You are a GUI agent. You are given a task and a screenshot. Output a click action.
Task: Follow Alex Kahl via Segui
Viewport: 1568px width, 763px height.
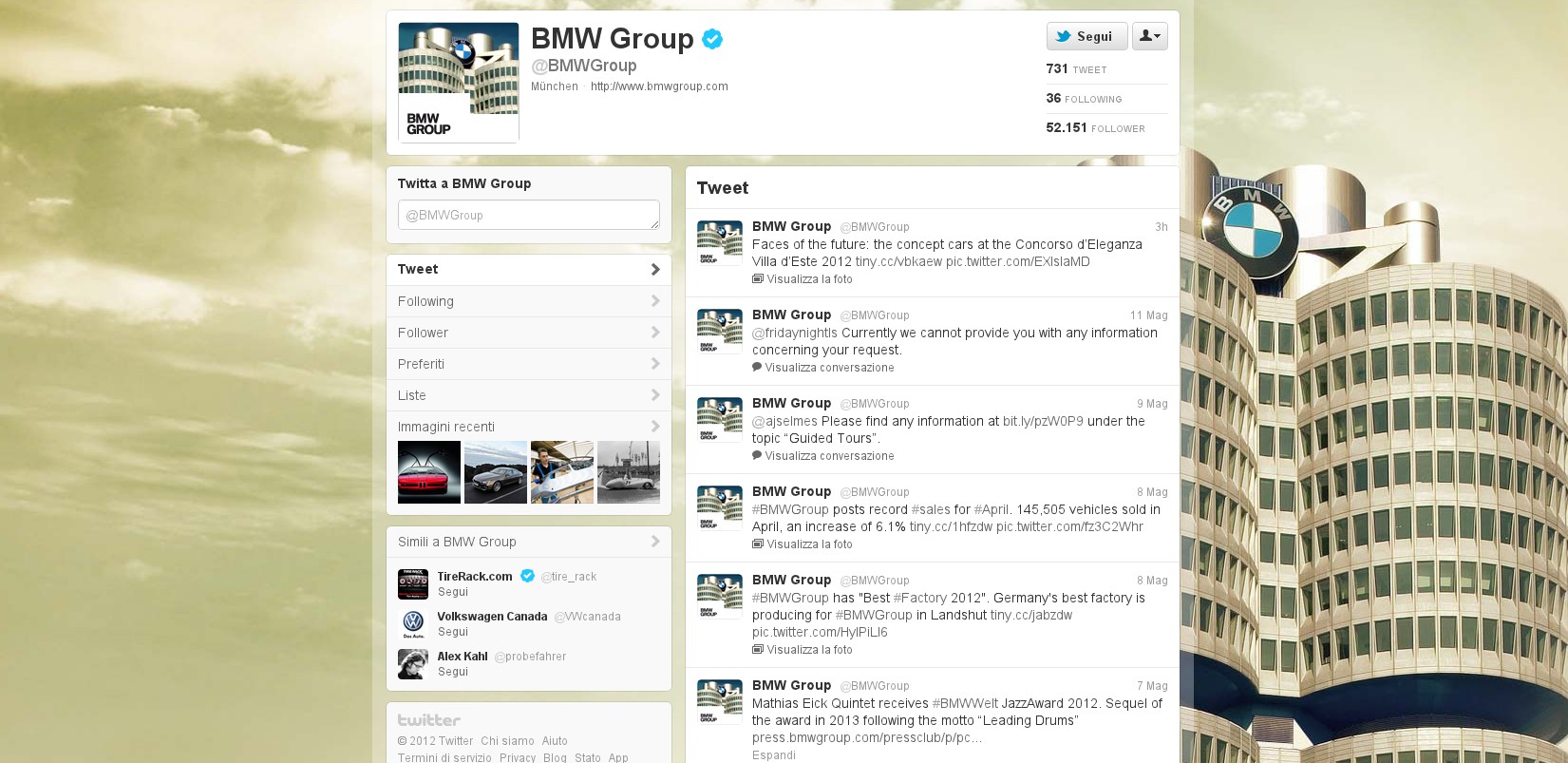pyautogui.click(x=453, y=672)
